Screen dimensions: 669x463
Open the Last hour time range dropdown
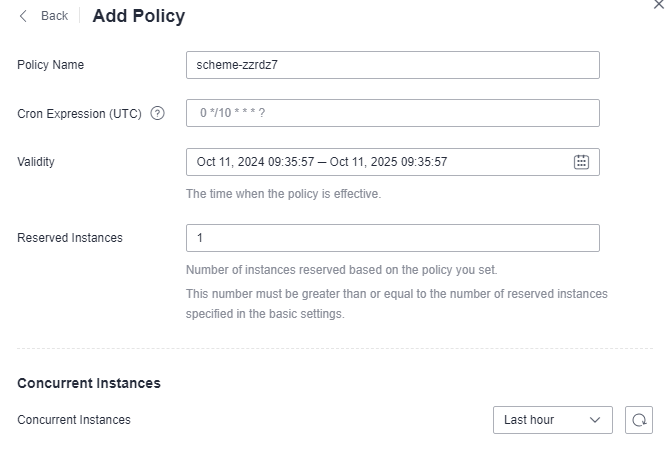click(x=553, y=420)
